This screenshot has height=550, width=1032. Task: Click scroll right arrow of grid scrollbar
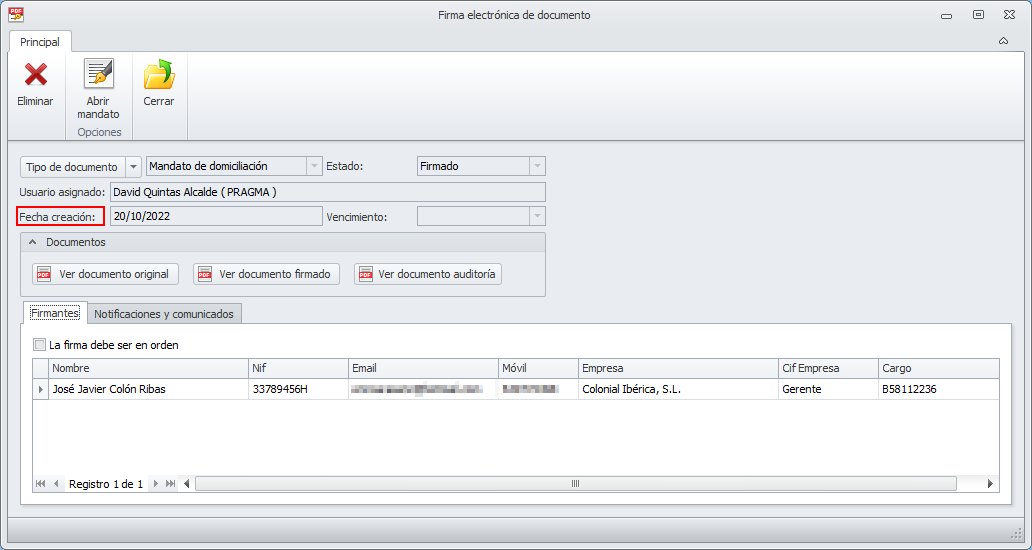coord(990,484)
